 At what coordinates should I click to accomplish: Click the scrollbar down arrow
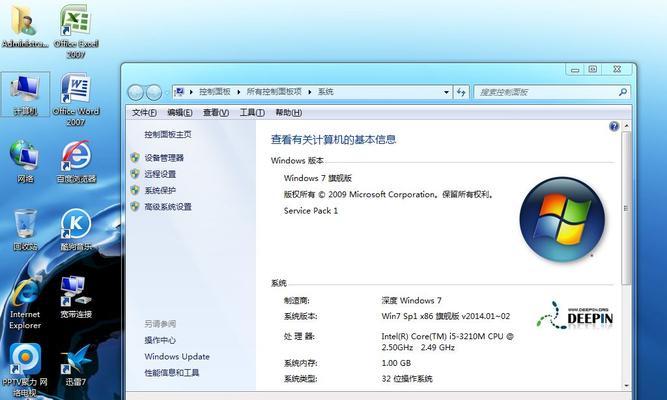(626, 386)
